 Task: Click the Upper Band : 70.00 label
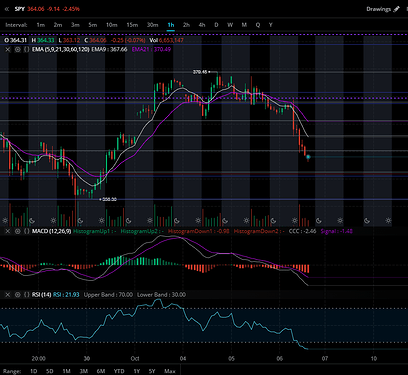click(x=108, y=295)
